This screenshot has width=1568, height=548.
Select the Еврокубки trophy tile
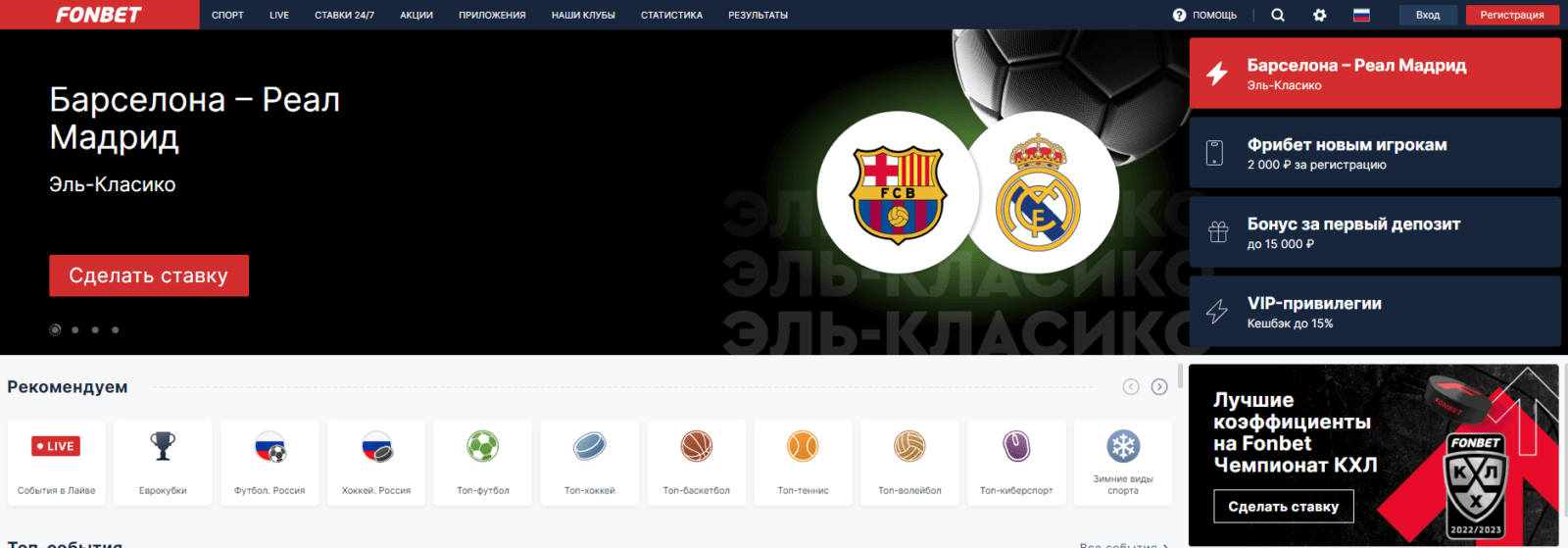click(163, 463)
